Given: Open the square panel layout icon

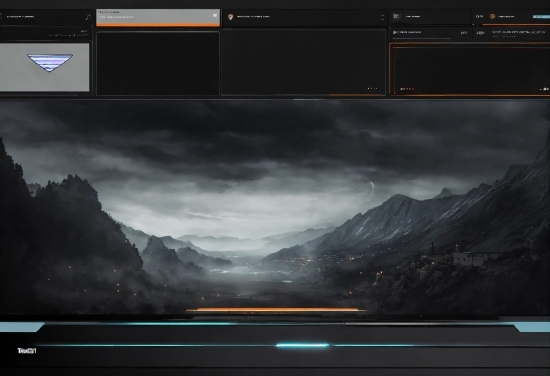Looking at the screenshot, I should [396, 16].
